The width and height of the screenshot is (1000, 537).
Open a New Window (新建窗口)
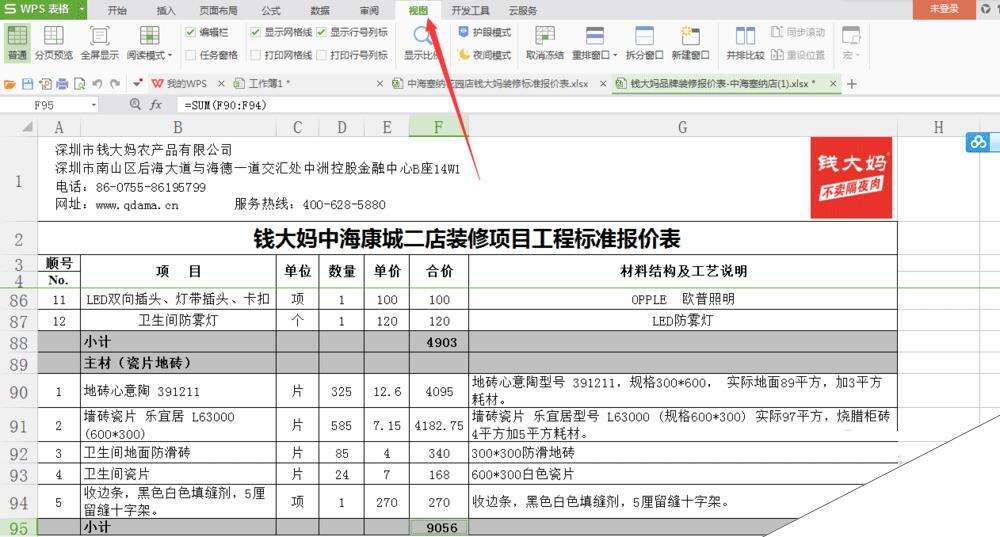[x=690, y=42]
